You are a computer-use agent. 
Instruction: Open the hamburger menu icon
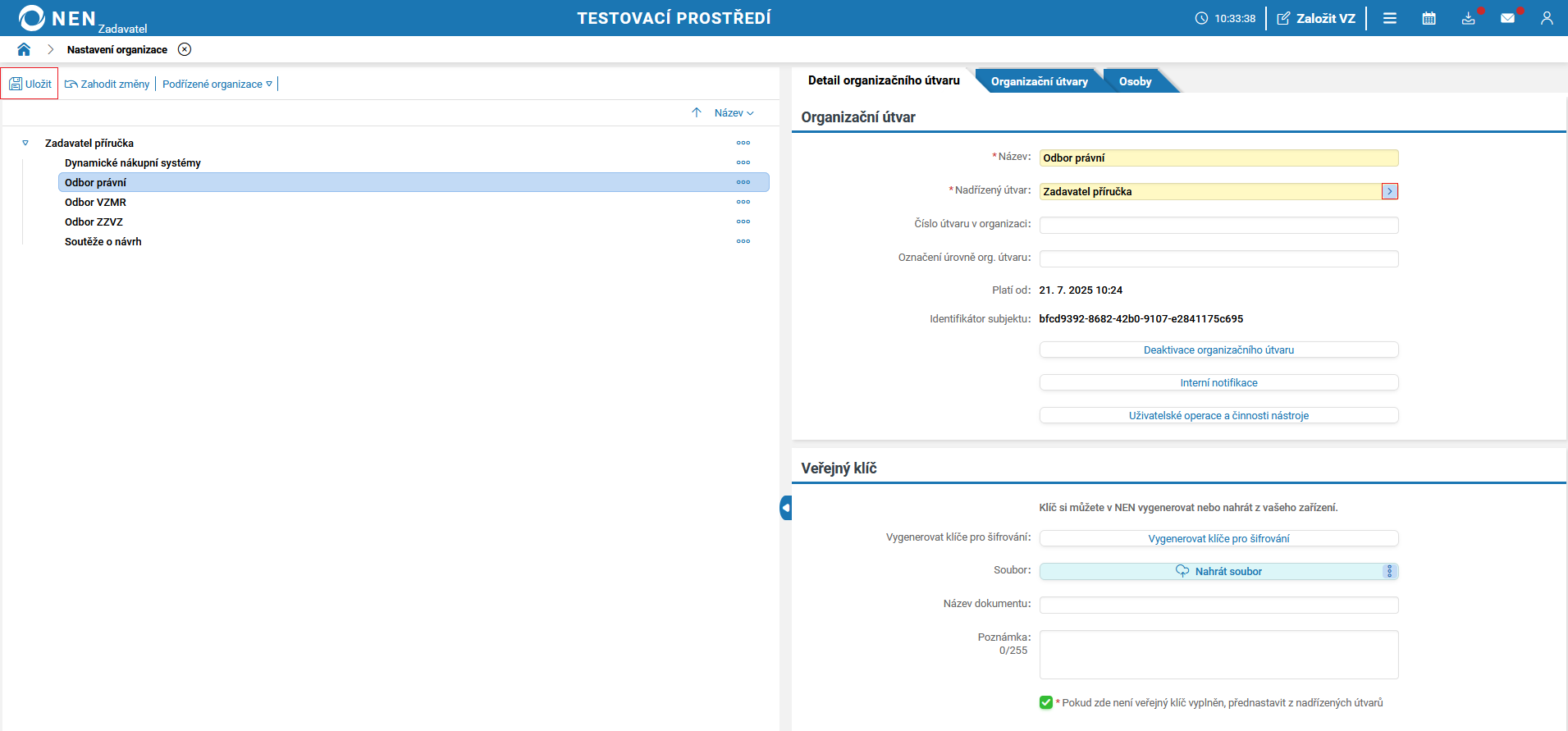point(1390,18)
